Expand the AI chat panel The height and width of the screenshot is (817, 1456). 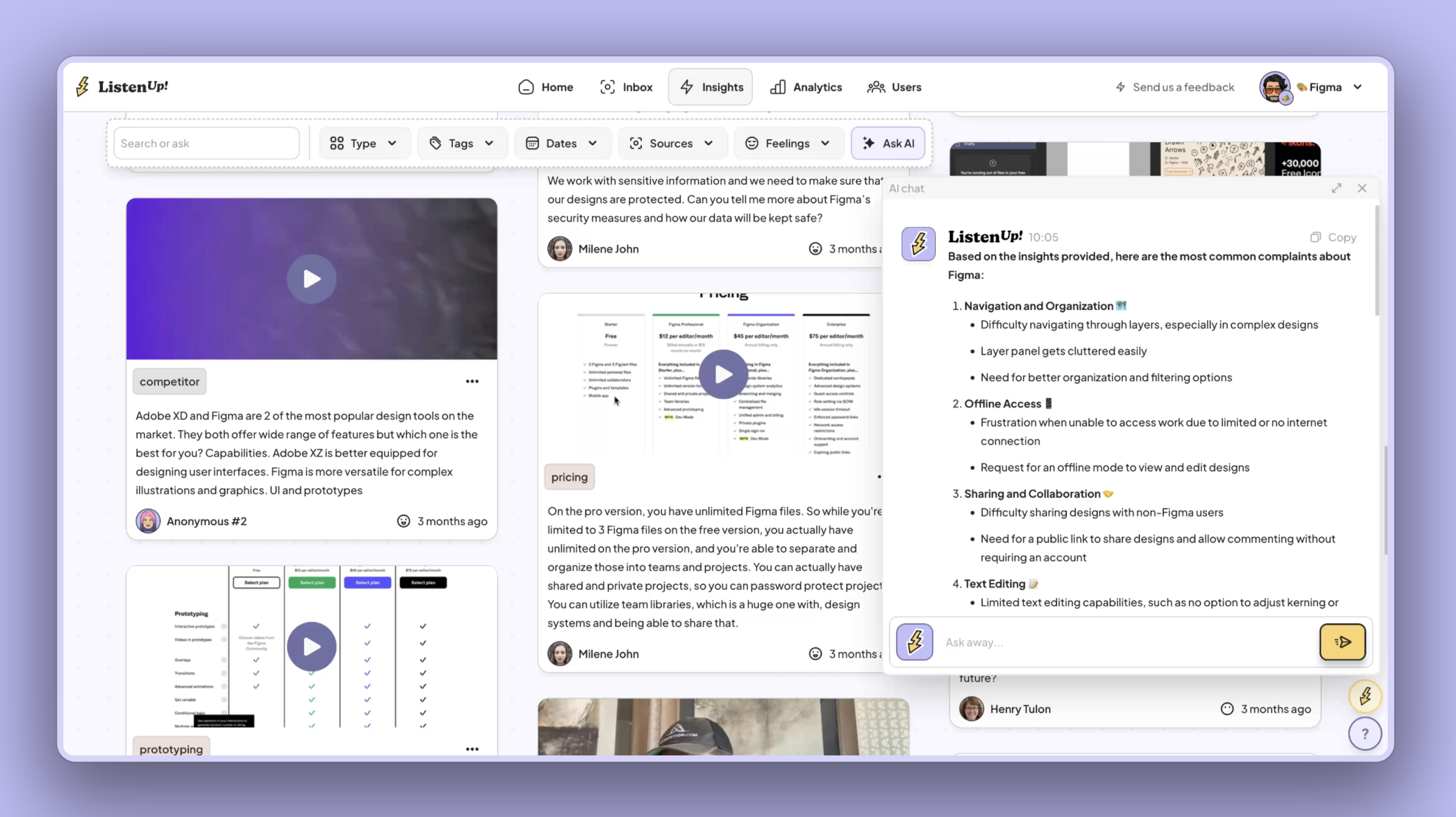(1336, 188)
